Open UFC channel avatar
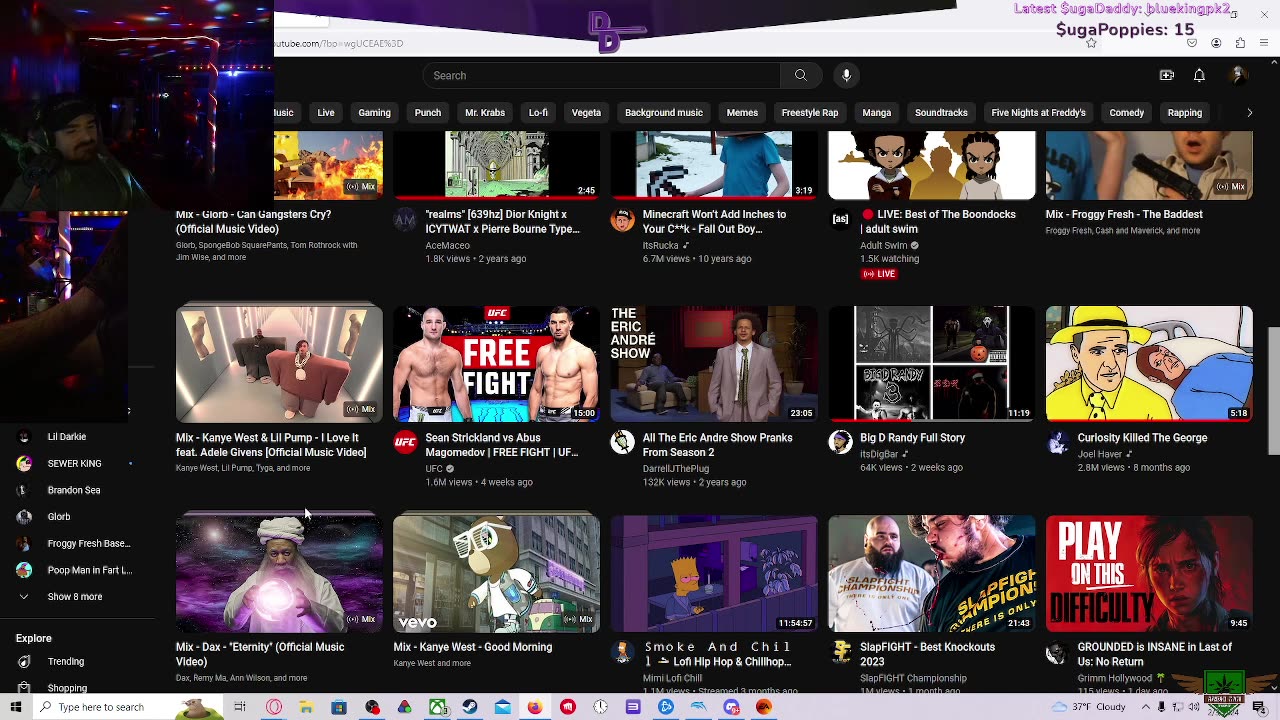This screenshot has width=1280, height=720. [405, 443]
